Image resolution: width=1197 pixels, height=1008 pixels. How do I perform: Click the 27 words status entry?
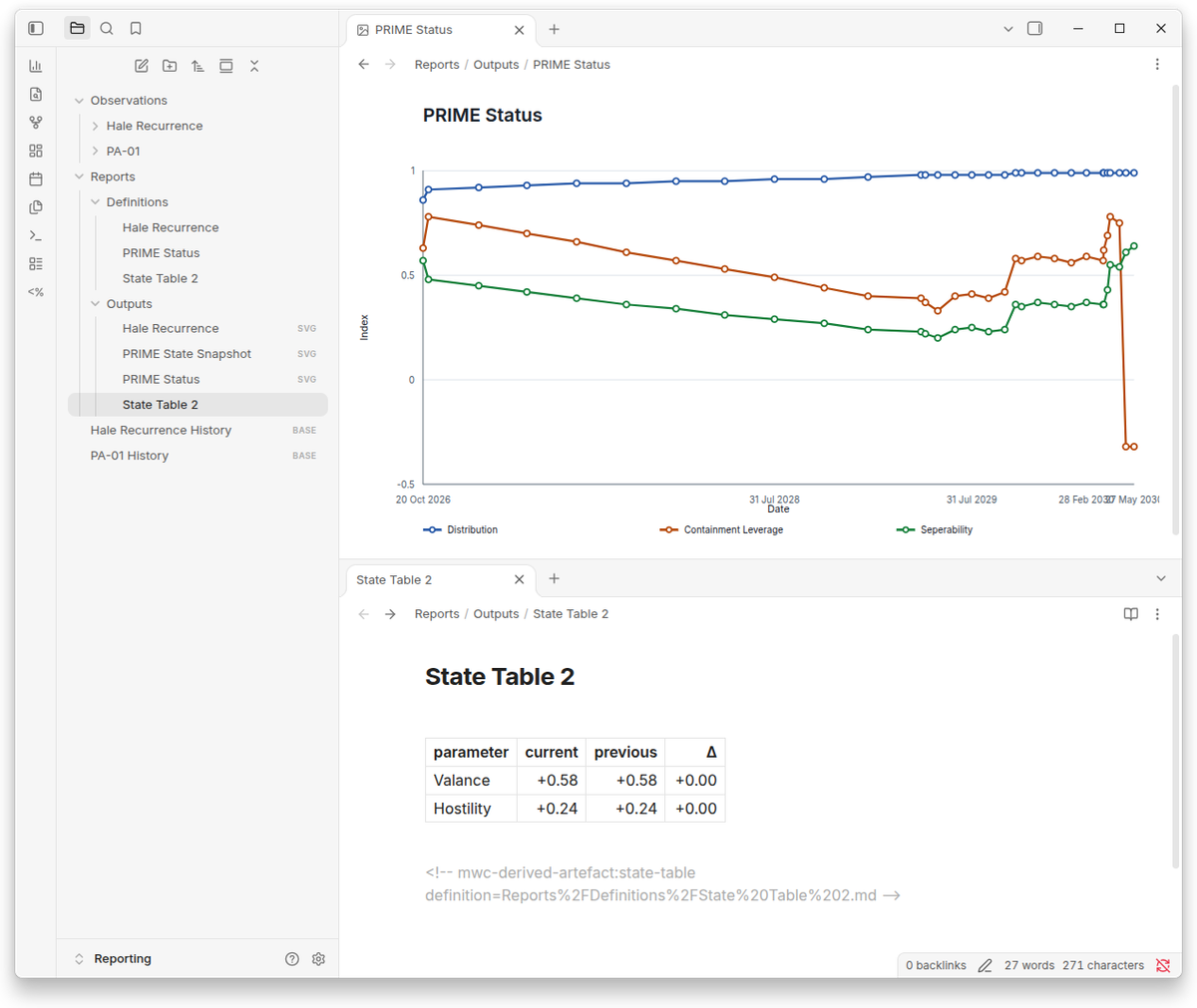(x=1029, y=965)
